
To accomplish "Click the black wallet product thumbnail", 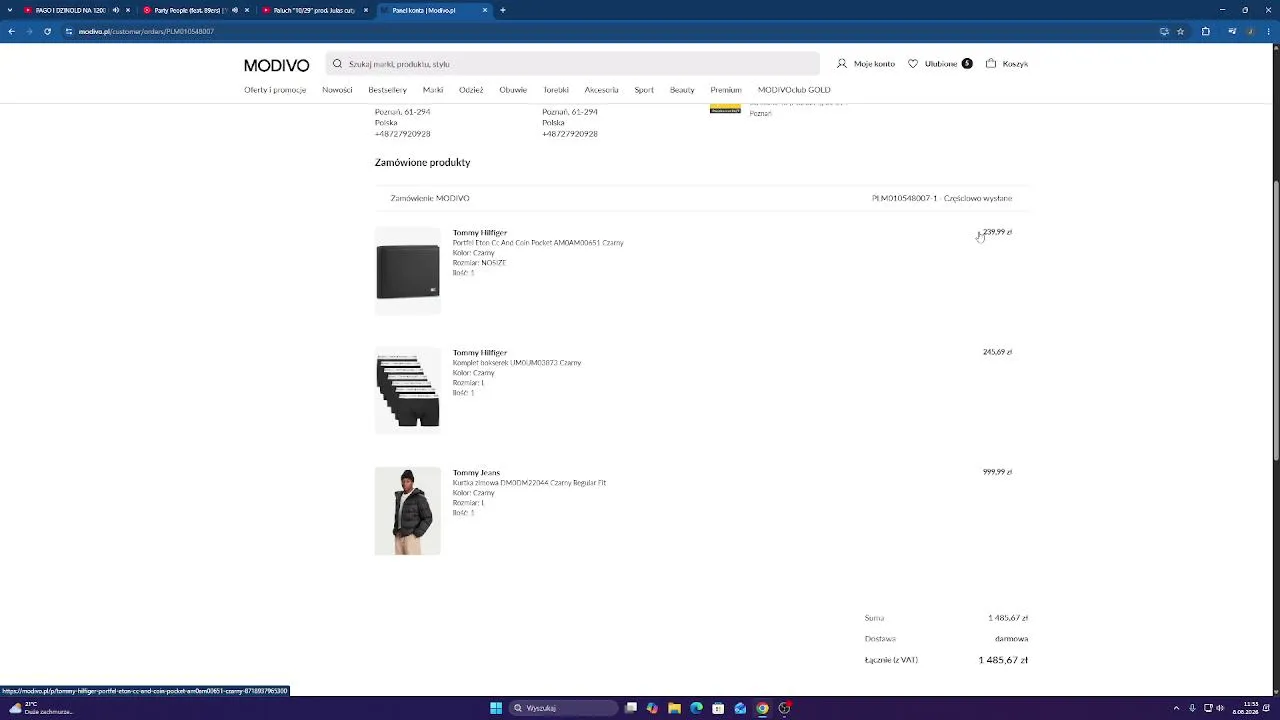I will tap(407, 271).
